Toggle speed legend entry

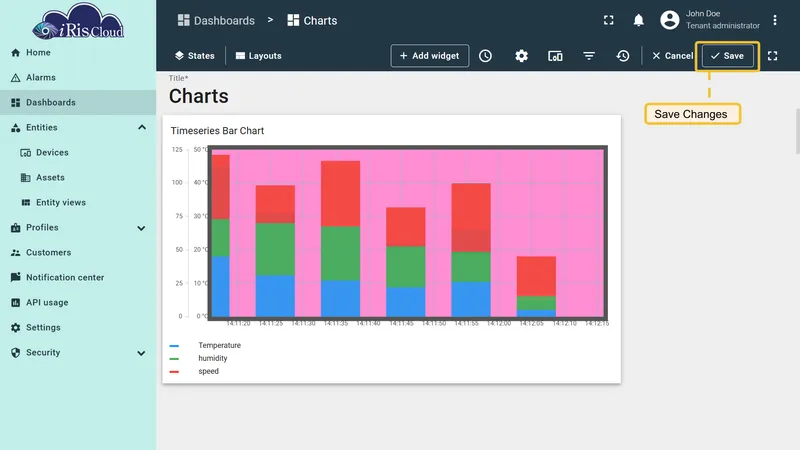(x=208, y=371)
